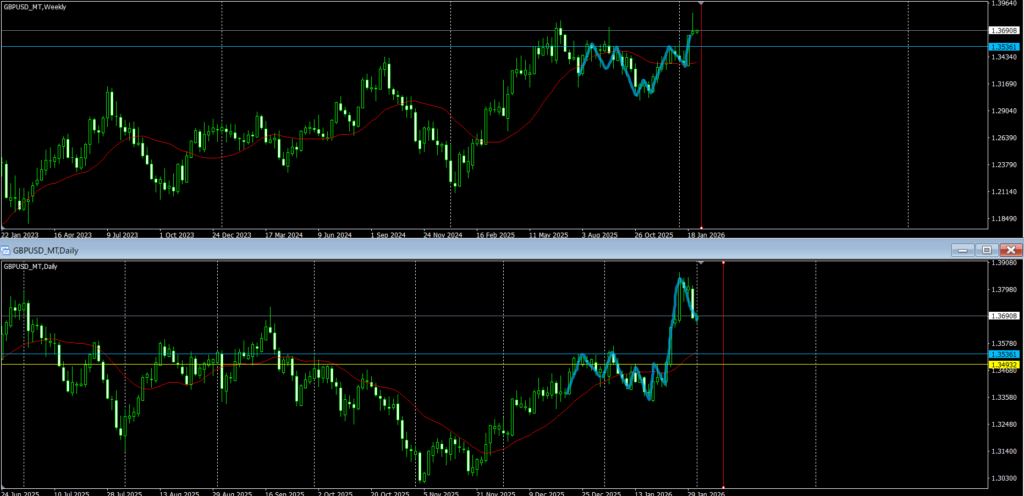Select the yellow horizontal line on Daily chart
This screenshot has height=496, width=1024.
tap(300, 365)
